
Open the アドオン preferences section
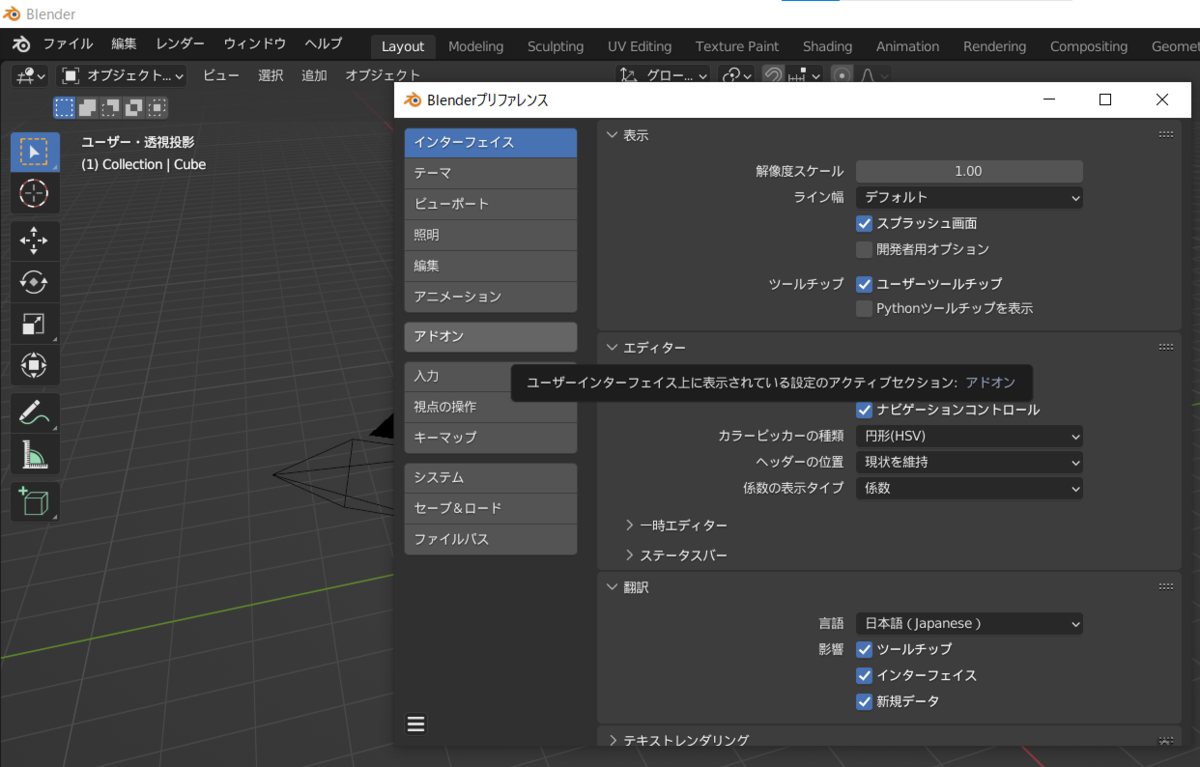click(x=490, y=336)
